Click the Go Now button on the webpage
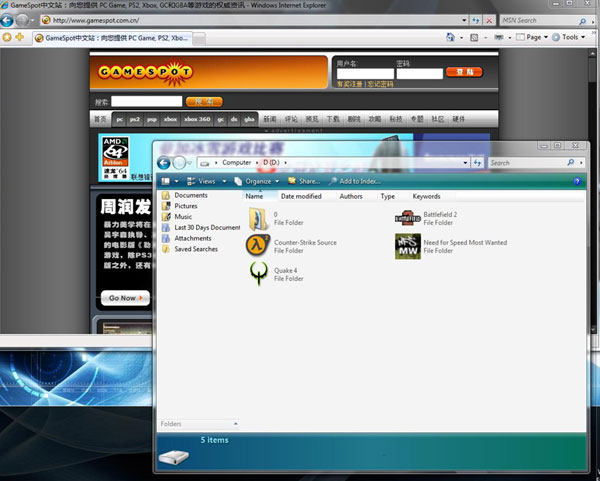Image resolution: width=600 pixels, height=481 pixels. pyautogui.click(x=126, y=298)
